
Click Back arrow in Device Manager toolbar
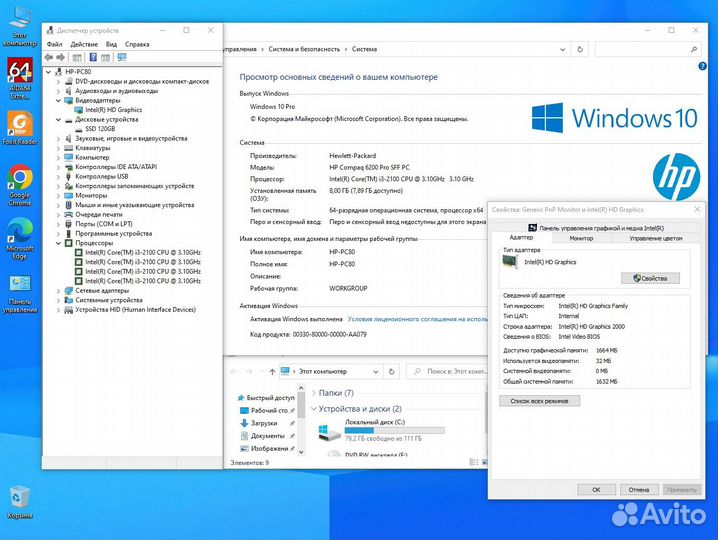click(x=49, y=57)
